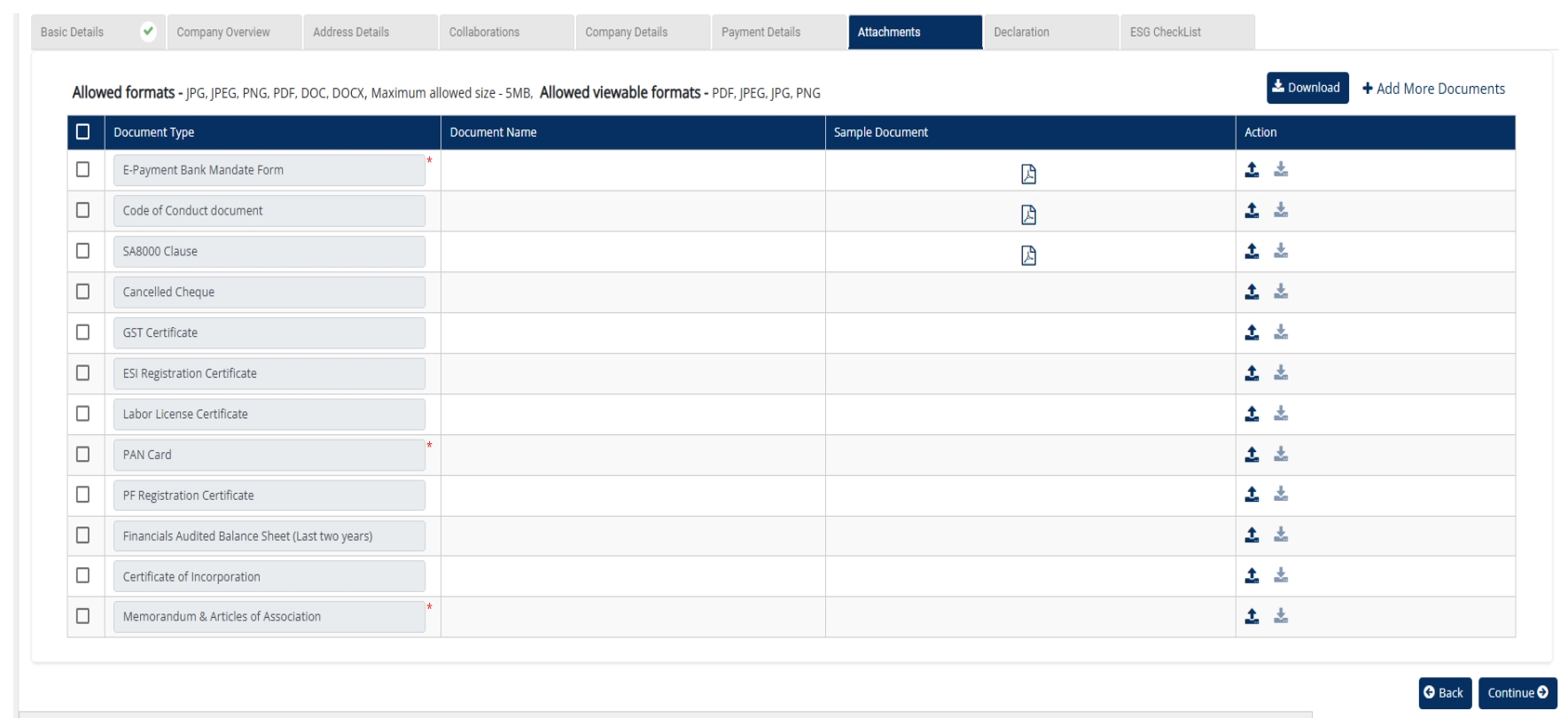Screen dimensions: 1568x726
Task: Click the Sample Document column header
Action: coord(1030,132)
